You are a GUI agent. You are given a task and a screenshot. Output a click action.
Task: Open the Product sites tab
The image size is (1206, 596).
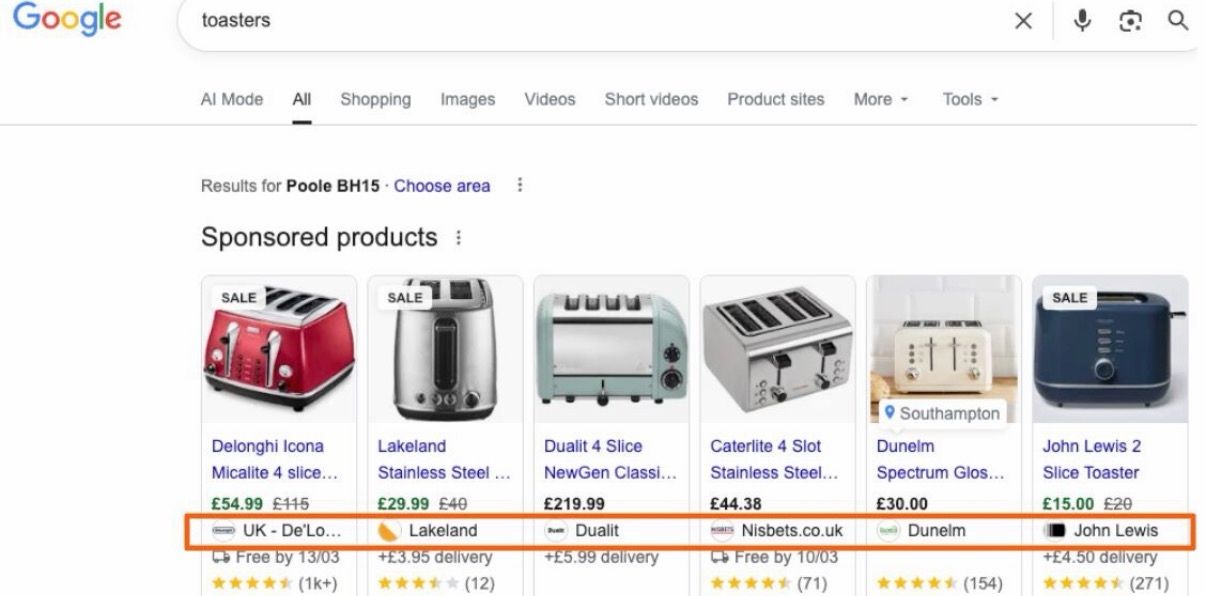point(775,99)
